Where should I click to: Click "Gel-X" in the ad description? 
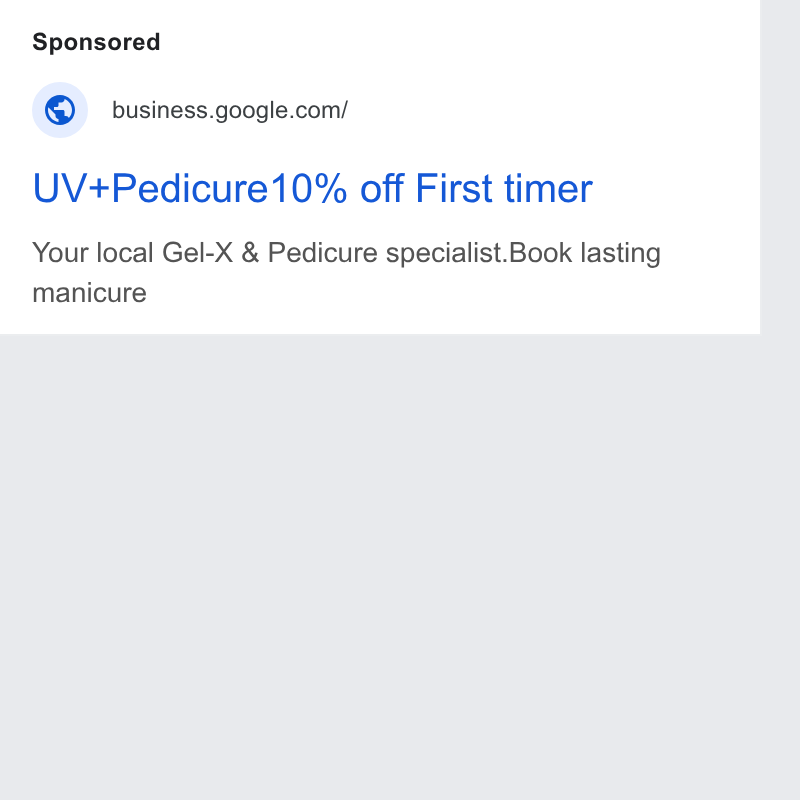pos(197,253)
